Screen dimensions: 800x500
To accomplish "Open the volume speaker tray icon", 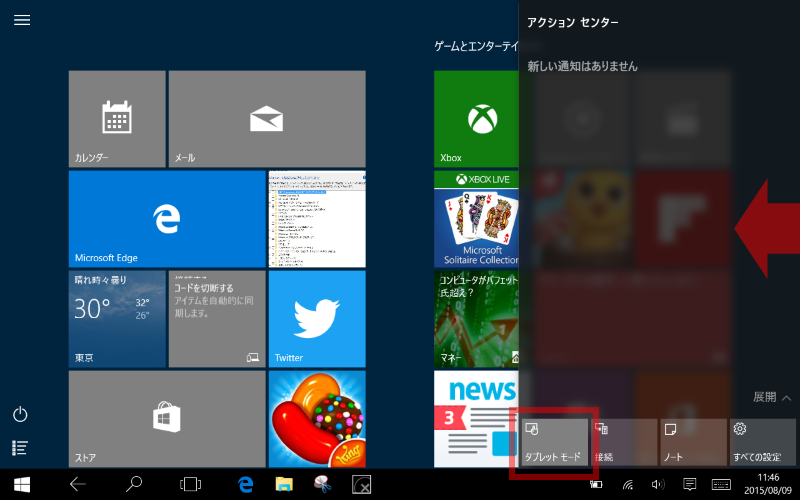I will 658,484.
